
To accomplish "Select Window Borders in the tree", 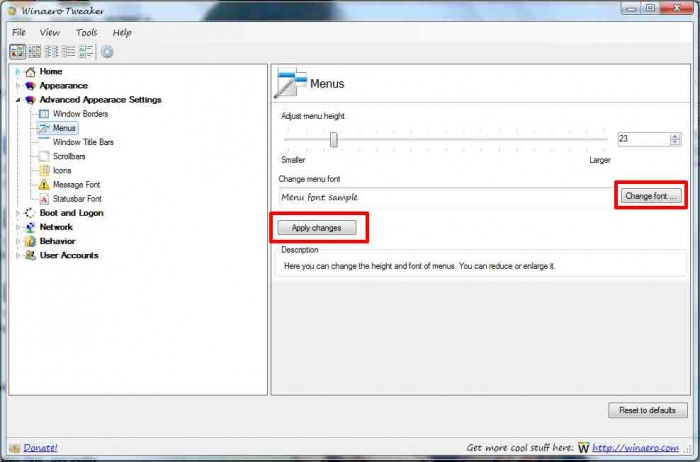I will coord(80,114).
